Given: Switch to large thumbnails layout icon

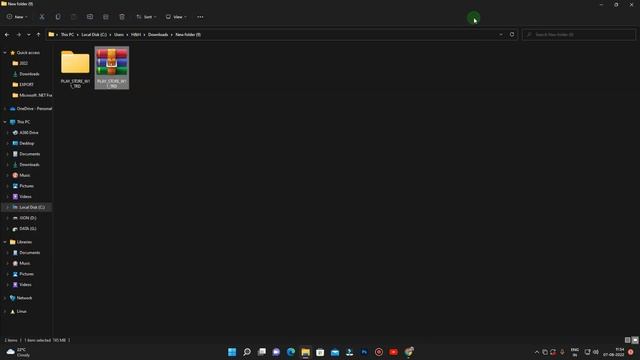Looking at the screenshot, I should click(x=635, y=340).
